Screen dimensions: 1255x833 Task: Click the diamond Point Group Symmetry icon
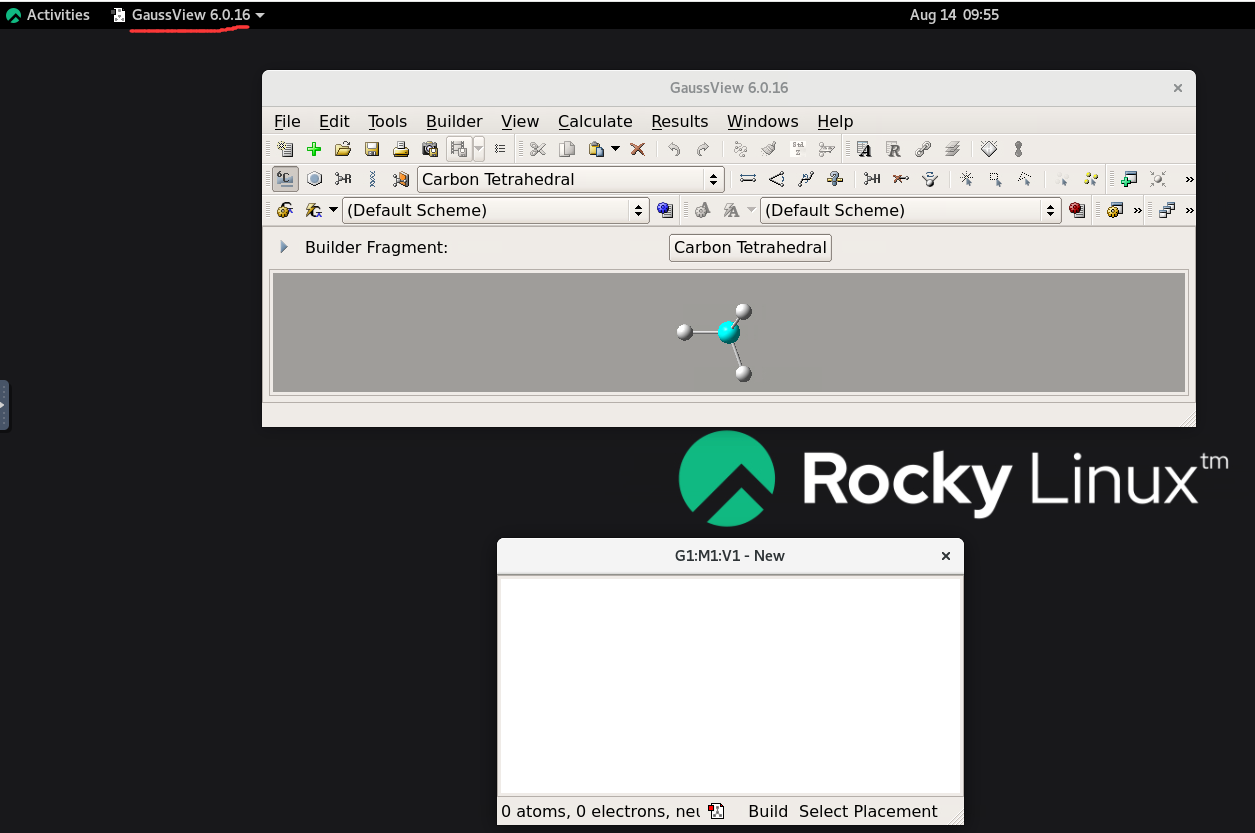tap(989, 149)
